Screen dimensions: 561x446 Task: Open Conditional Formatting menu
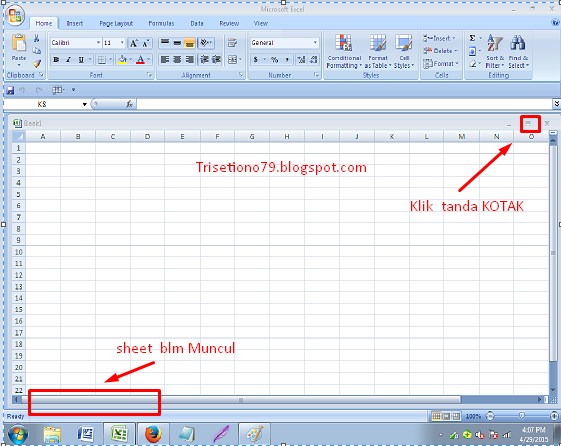[x=344, y=51]
